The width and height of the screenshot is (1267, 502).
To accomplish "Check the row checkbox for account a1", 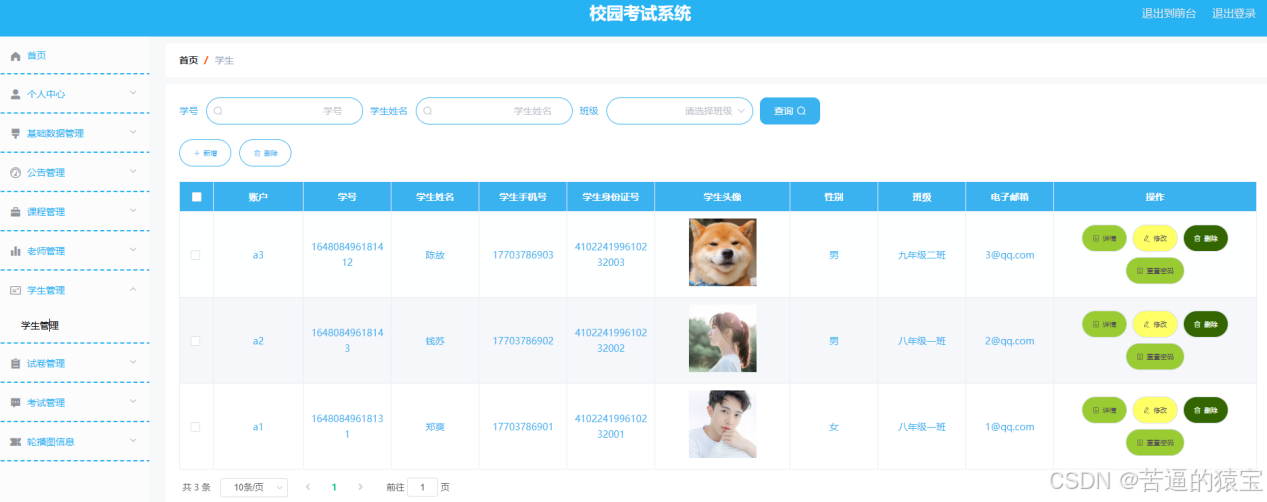I will (x=196, y=427).
